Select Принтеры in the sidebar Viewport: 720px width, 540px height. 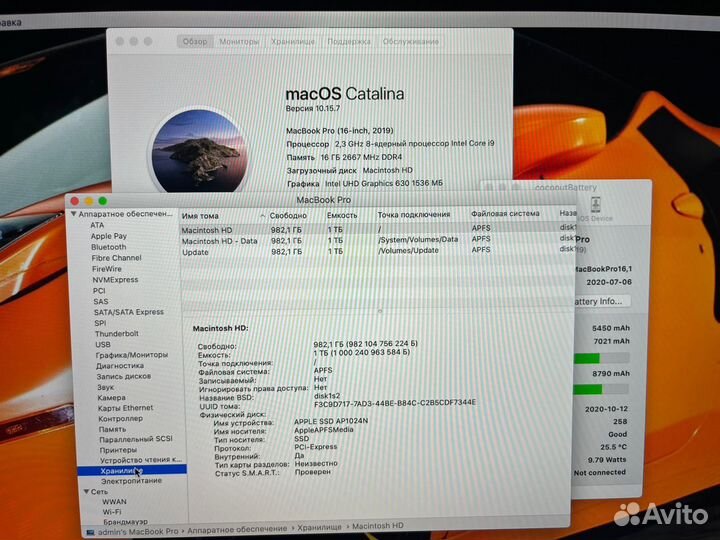coord(118,450)
